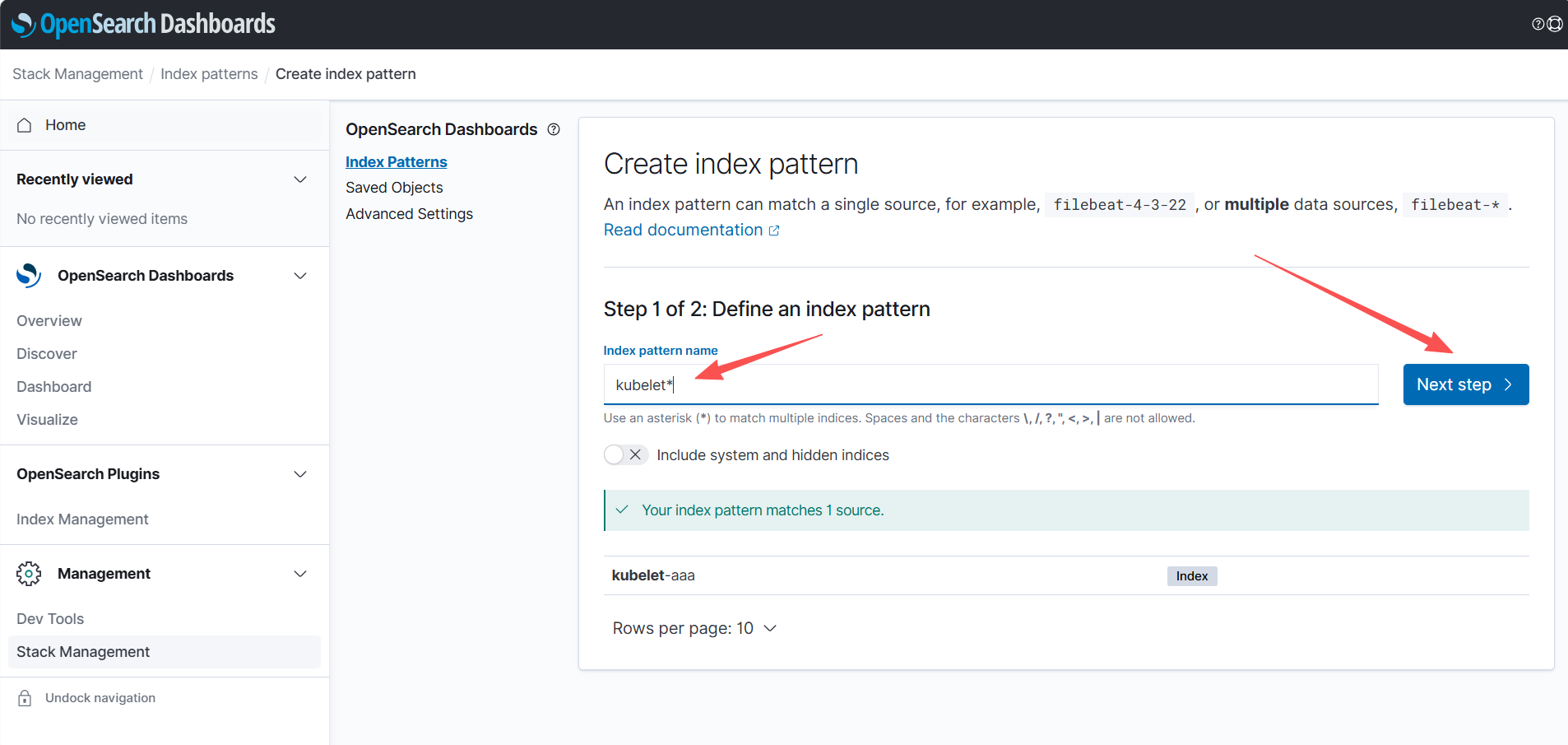Click the Management gear icon
The width and height of the screenshot is (1568, 745).
tap(29, 574)
